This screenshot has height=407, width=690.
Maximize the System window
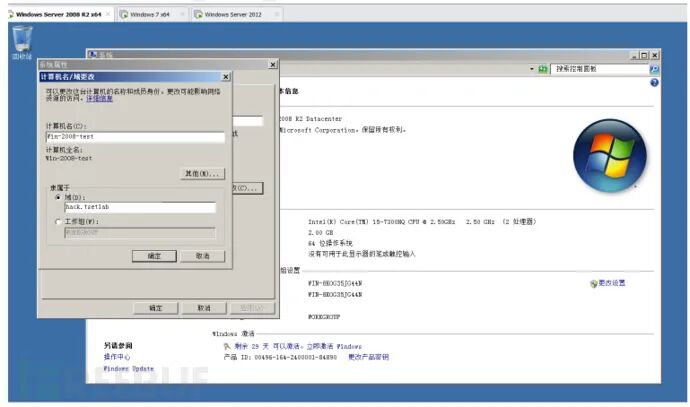click(644, 55)
